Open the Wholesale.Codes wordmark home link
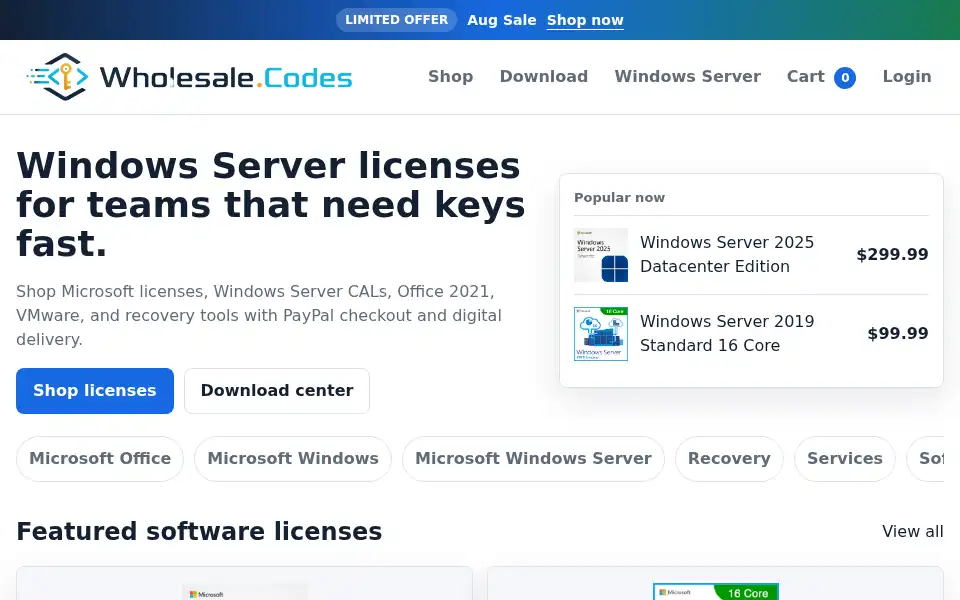This screenshot has height=600, width=960. [x=226, y=78]
